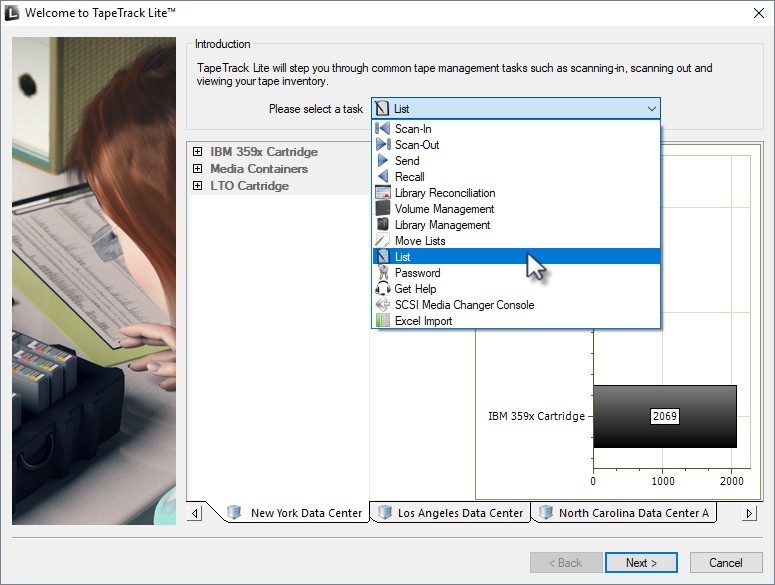The height and width of the screenshot is (585, 775).
Task: Choose Scan-Out from the task list
Action: [x=516, y=144]
